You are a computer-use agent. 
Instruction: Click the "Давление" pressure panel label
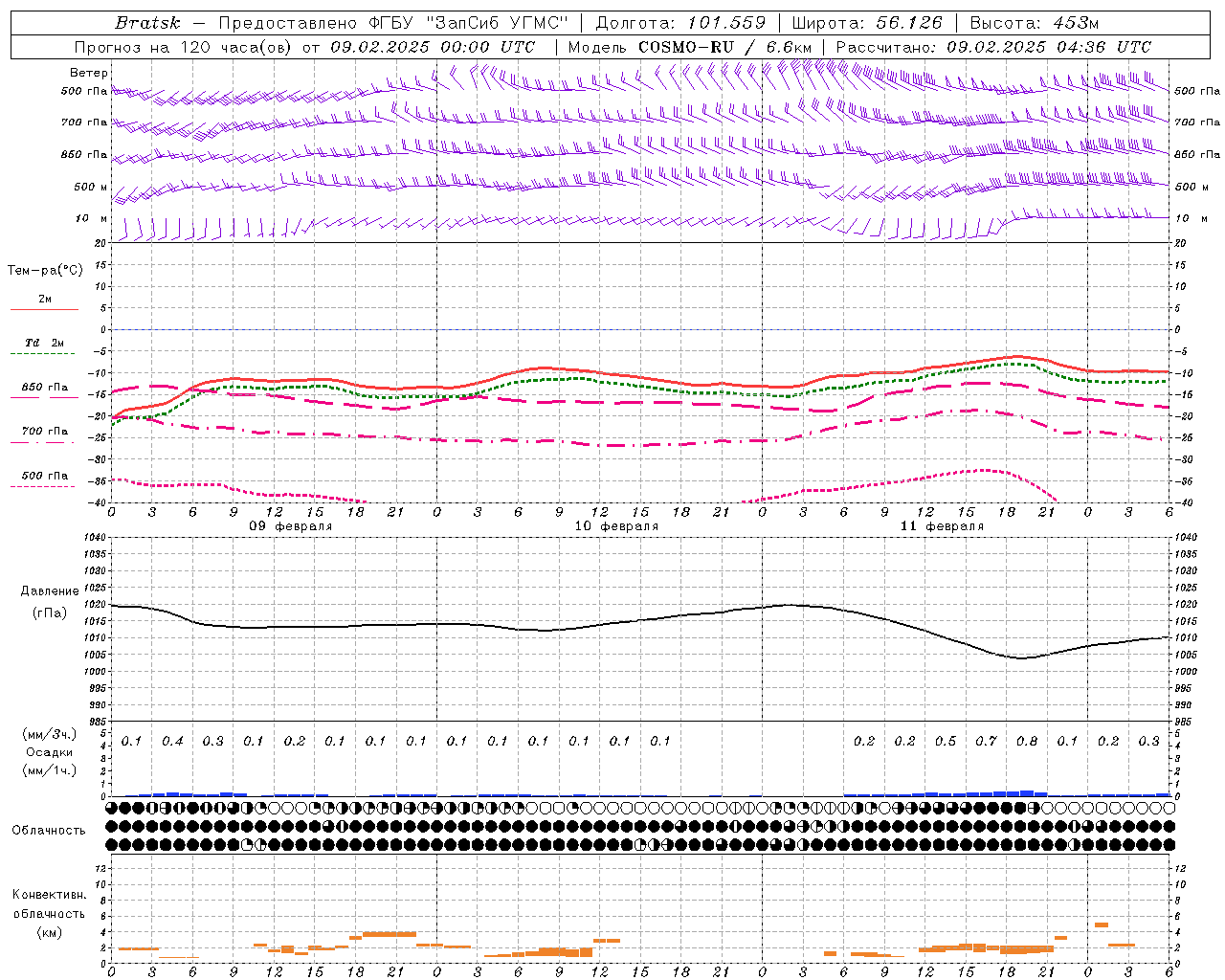(50, 591)
